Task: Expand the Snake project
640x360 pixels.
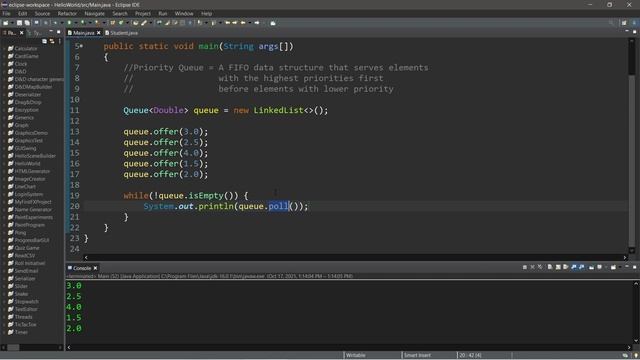Action: pos(4,294)
